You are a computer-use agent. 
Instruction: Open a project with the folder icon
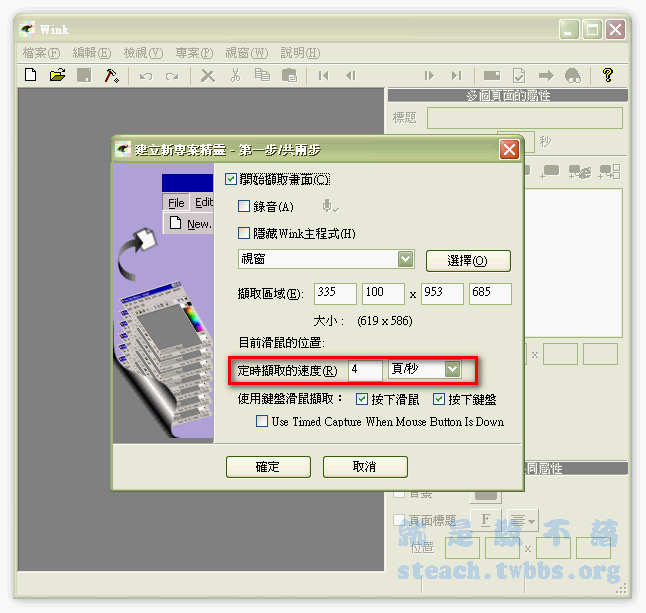tap(57, 75)
